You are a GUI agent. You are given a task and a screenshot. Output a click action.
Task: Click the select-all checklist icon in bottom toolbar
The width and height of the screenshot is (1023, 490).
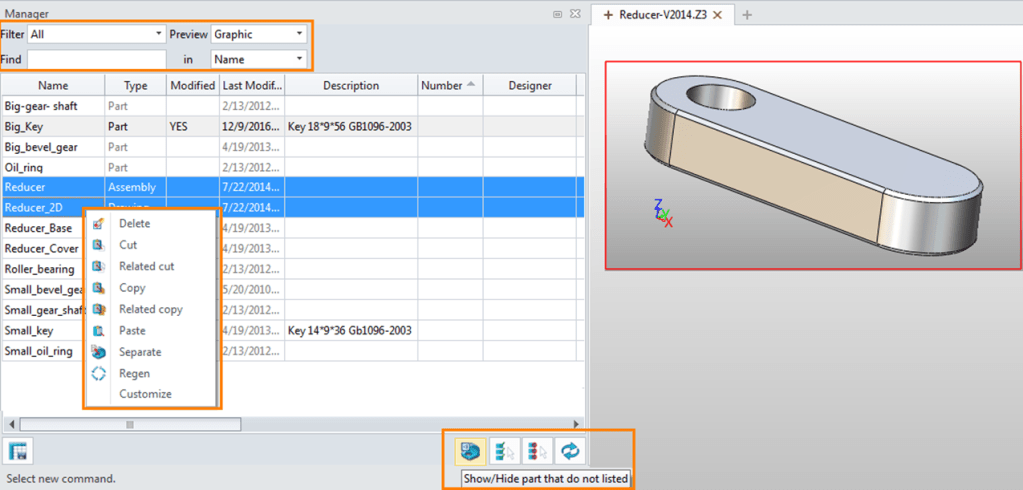pos(504,452)
